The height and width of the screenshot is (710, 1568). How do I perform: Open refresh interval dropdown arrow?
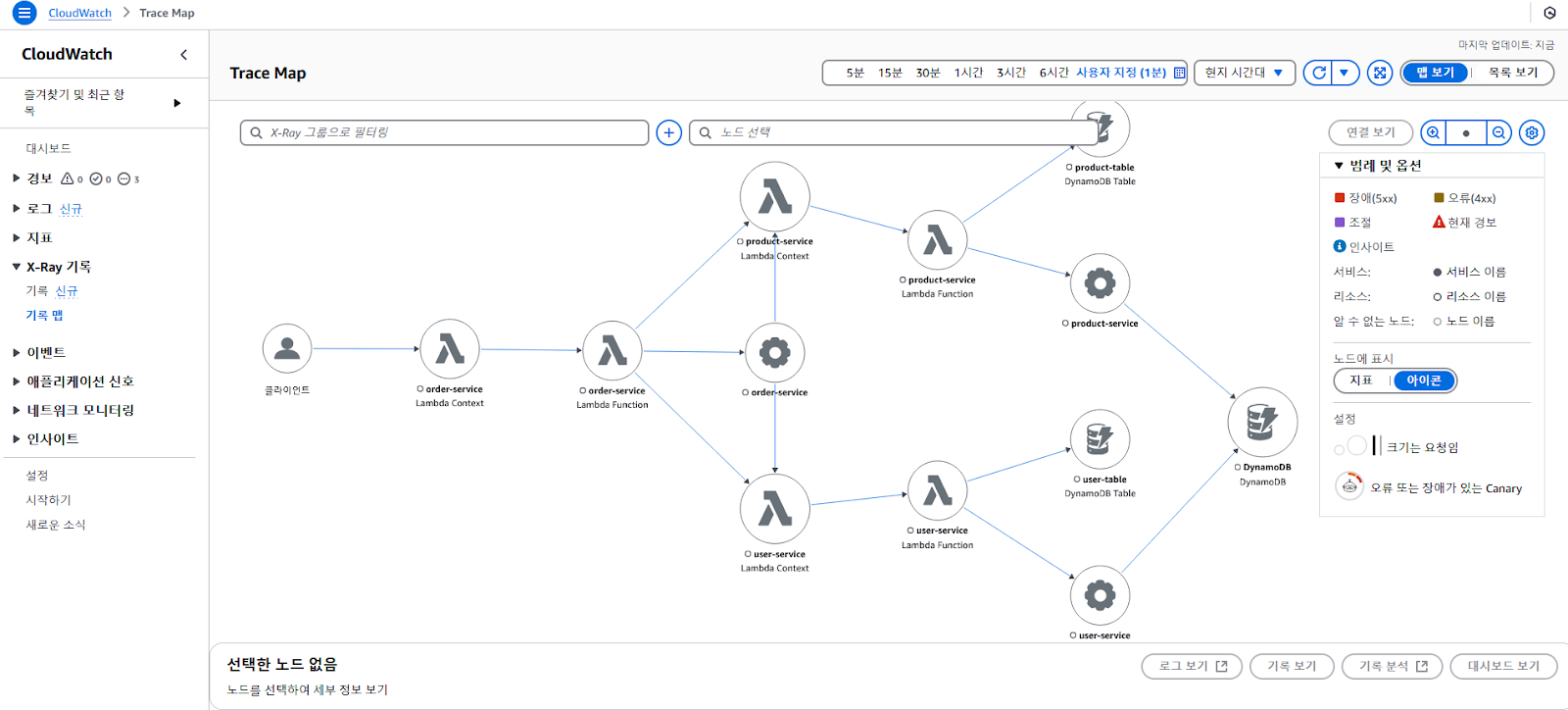[x=1345, y=73]
